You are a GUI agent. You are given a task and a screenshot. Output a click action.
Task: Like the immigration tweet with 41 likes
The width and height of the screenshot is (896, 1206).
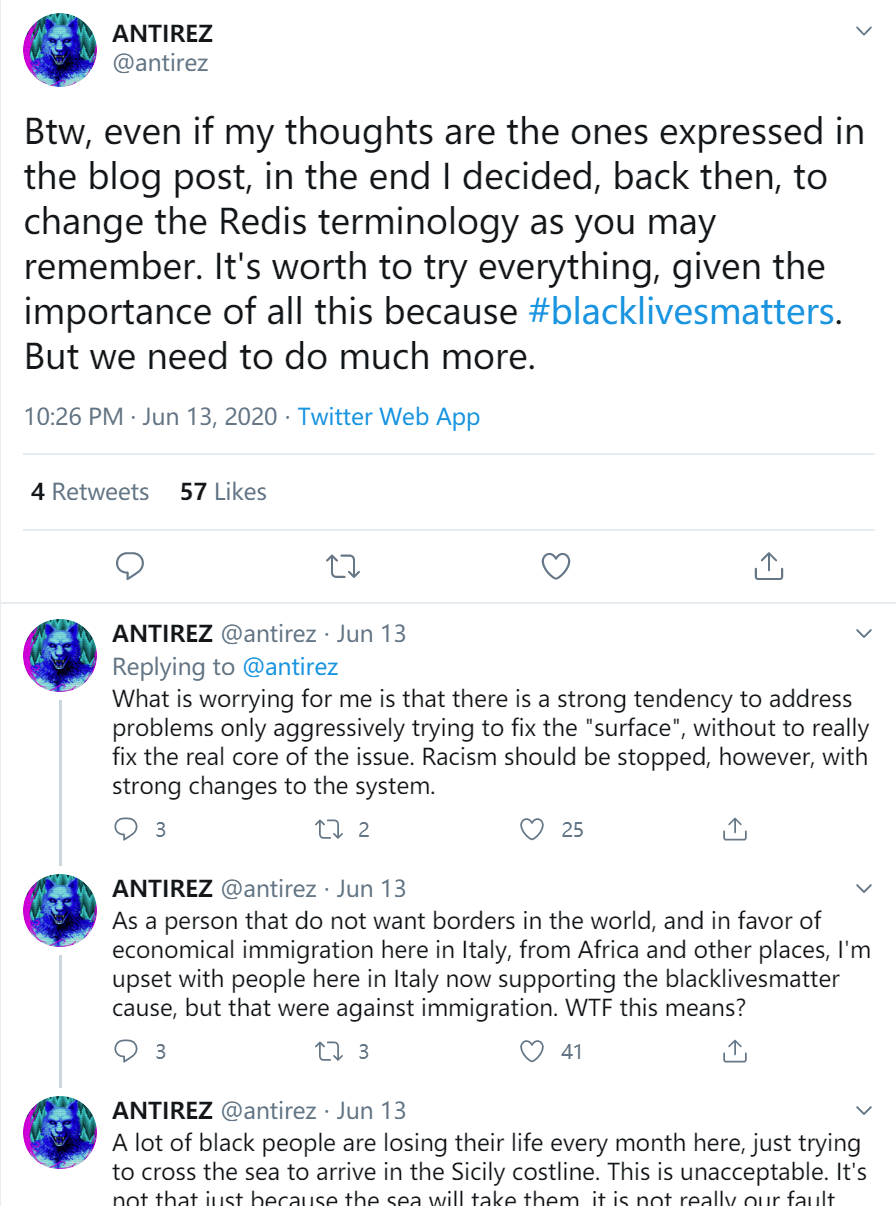(534, 1051)
